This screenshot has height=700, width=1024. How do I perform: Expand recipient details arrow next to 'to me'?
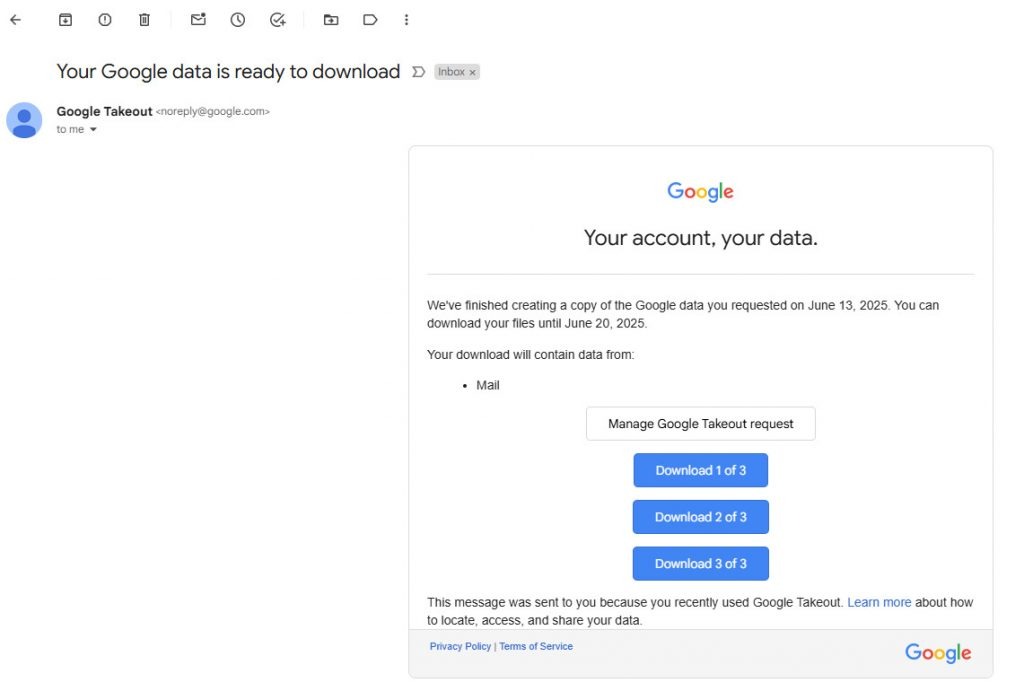coord(93,129)
